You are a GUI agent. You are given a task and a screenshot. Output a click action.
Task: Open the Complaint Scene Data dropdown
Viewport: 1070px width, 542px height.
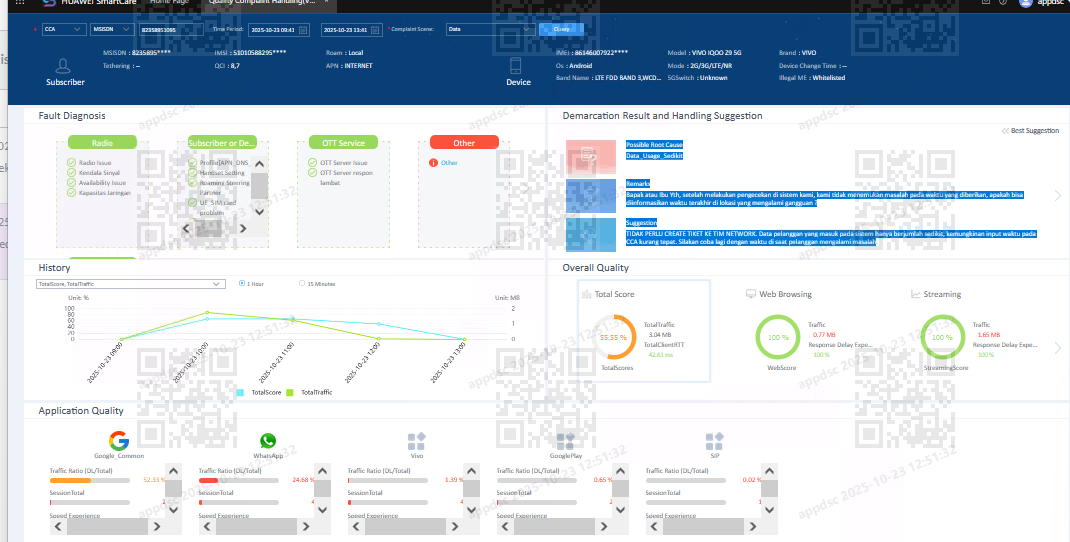[x=490, y=29]
